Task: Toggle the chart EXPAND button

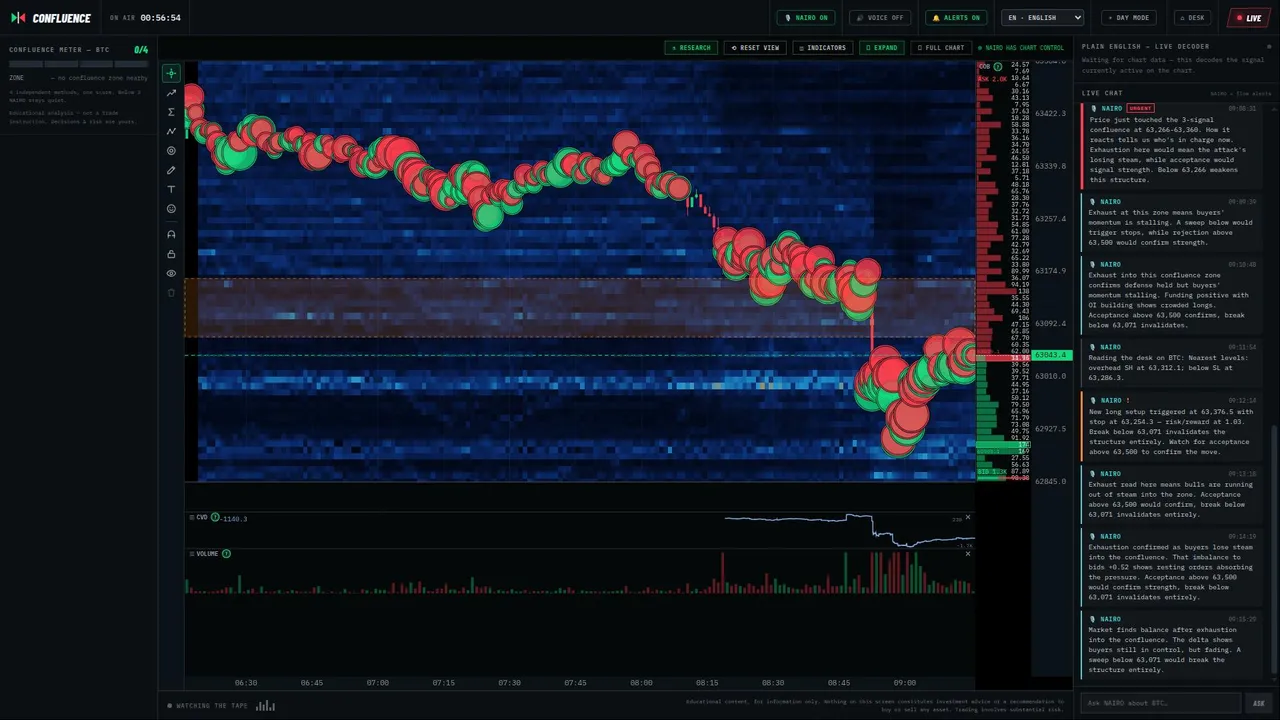Action: point(881,48)
